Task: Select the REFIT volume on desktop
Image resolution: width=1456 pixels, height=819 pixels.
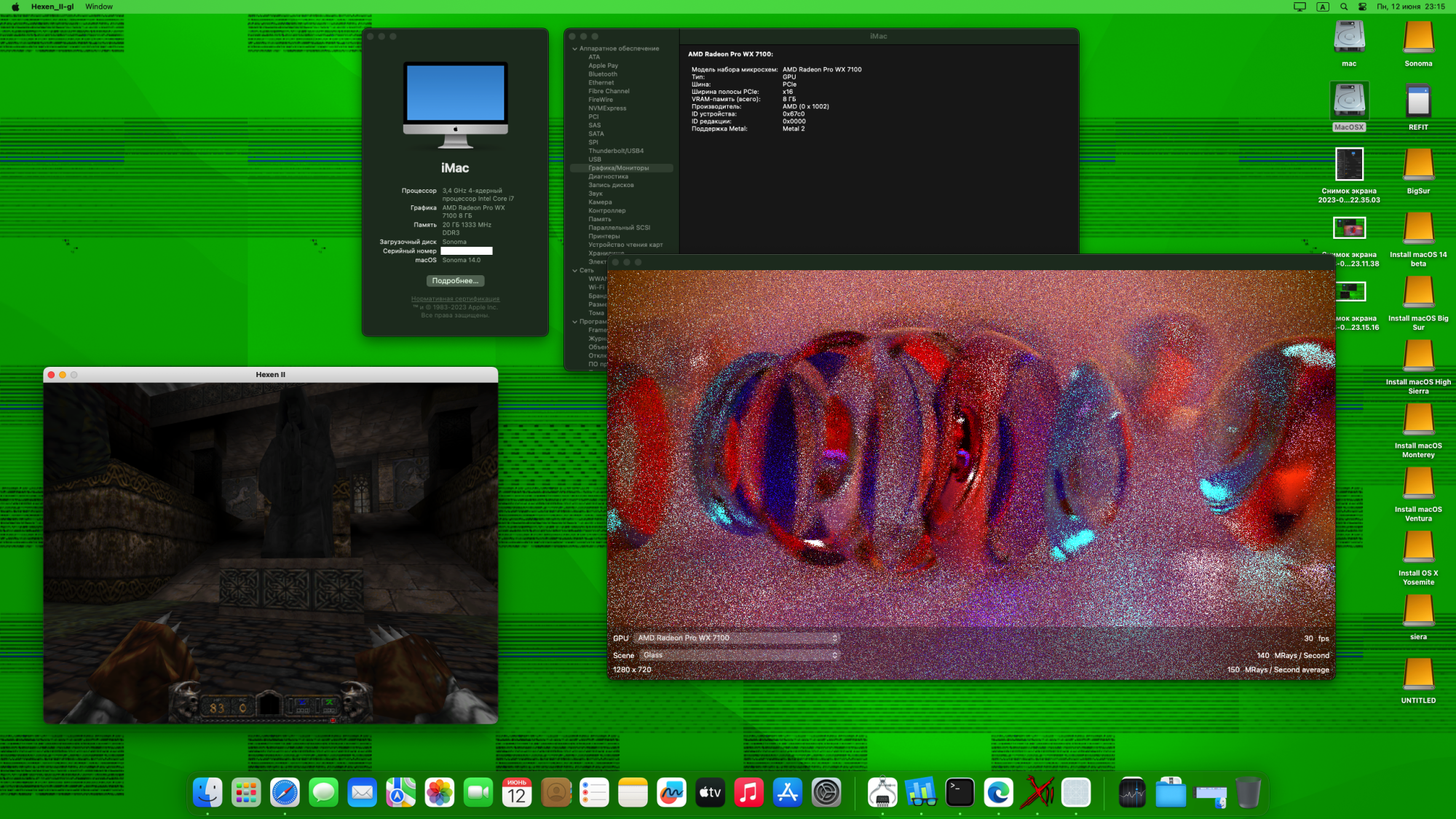Action: click(x=1418, y=100)
